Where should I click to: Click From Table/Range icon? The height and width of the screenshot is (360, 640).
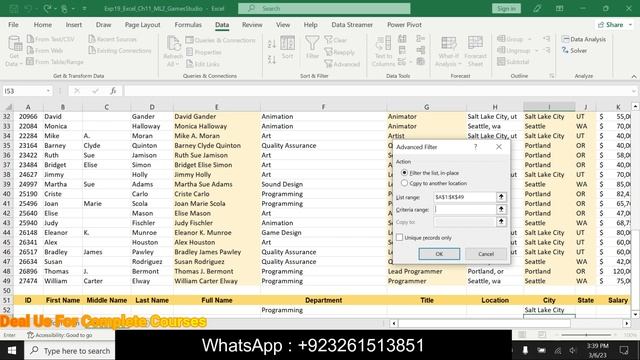pos(30,62)
